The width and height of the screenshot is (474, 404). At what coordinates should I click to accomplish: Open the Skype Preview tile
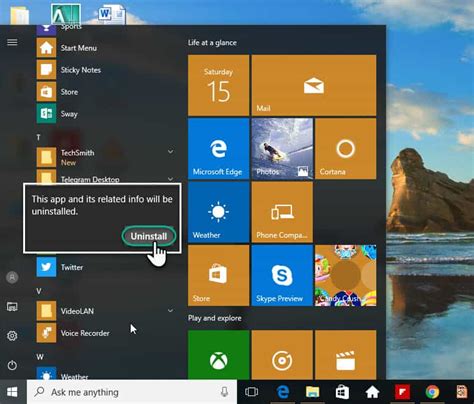(x=282, y=275)
